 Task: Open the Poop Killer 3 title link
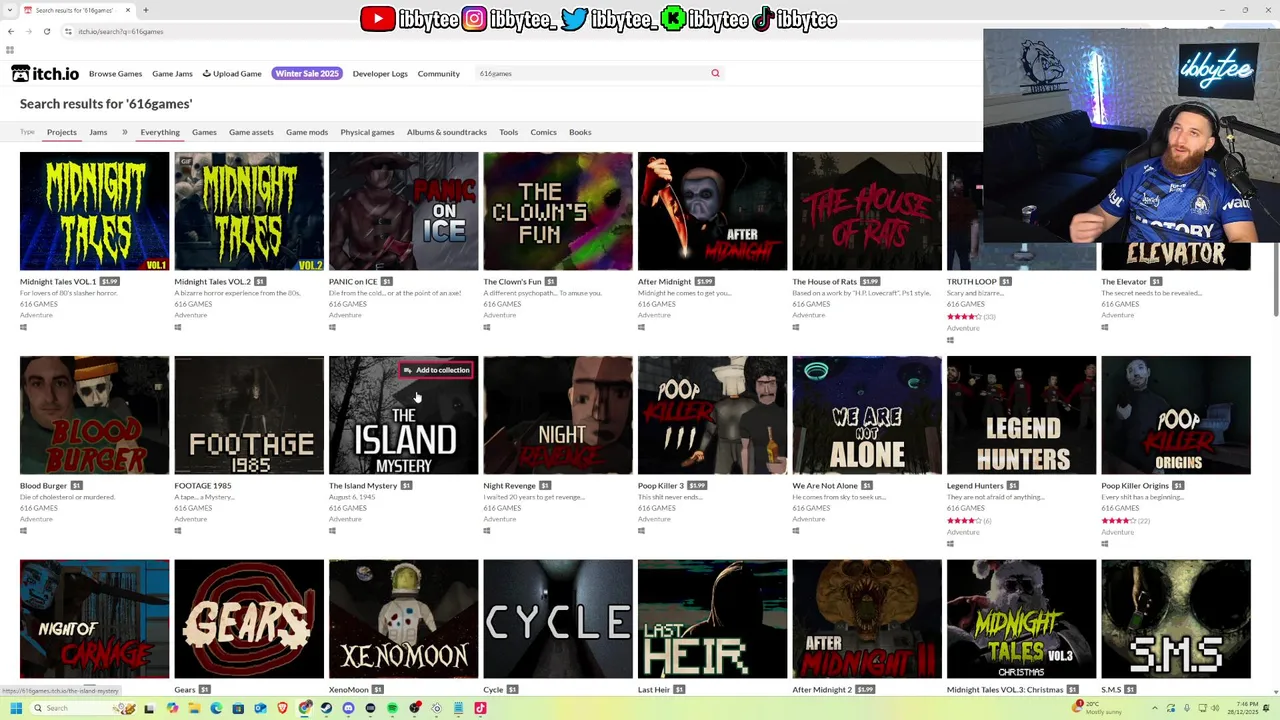coord(661,486)
